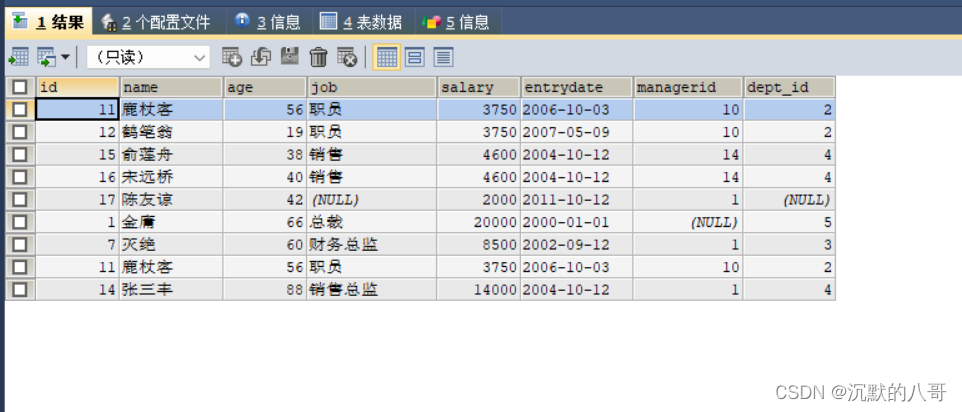Select the salary cell 2000
Image resolution: width=962 pixels, height=412 pixels.
pos(479,199)
